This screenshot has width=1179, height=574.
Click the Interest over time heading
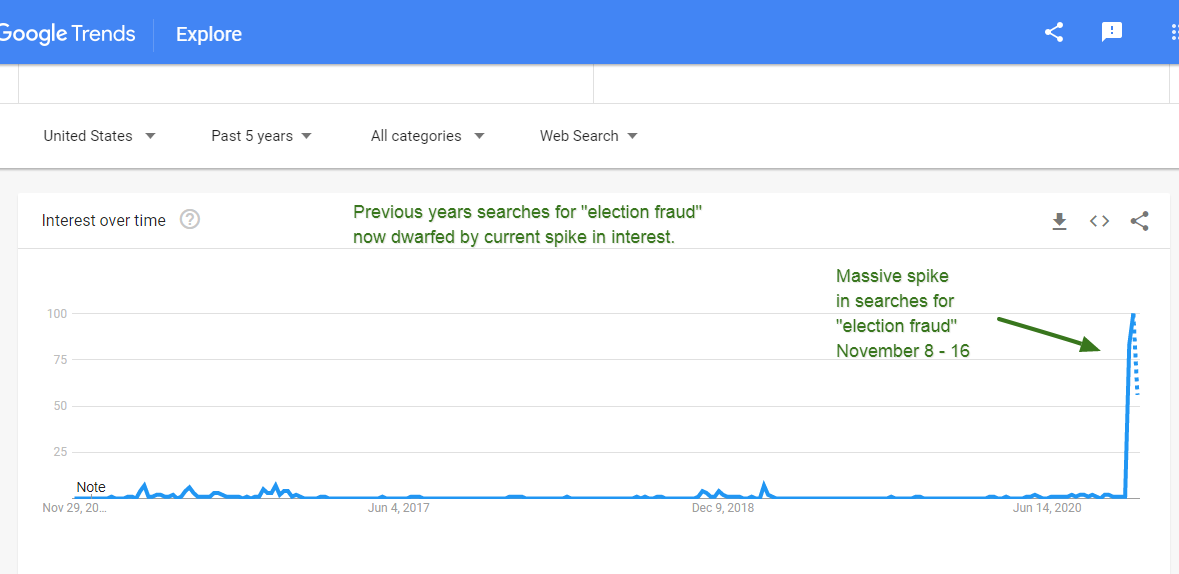(104, 221)
